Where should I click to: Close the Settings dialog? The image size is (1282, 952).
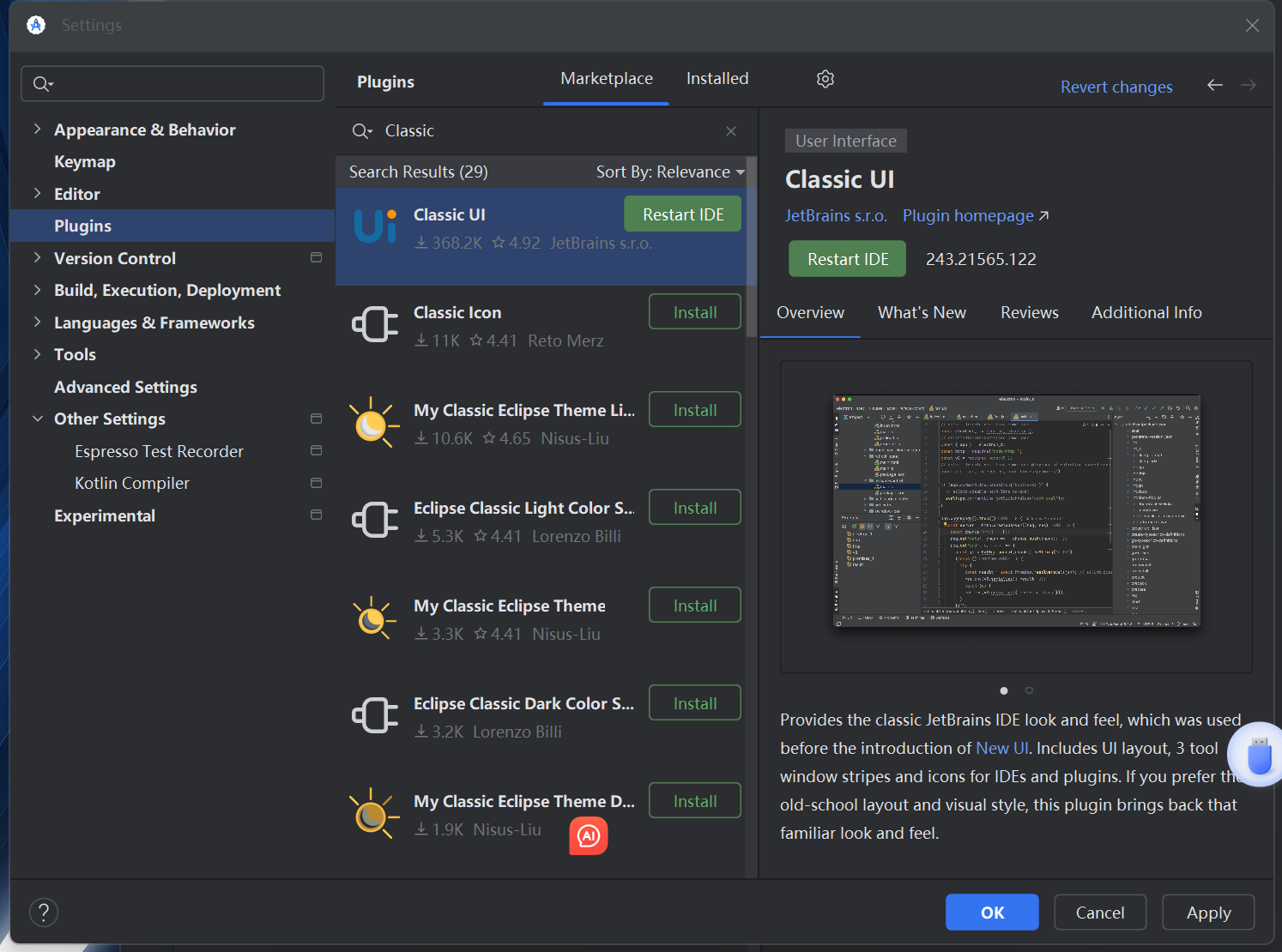pyautogui.click(x=1252, y=26)
